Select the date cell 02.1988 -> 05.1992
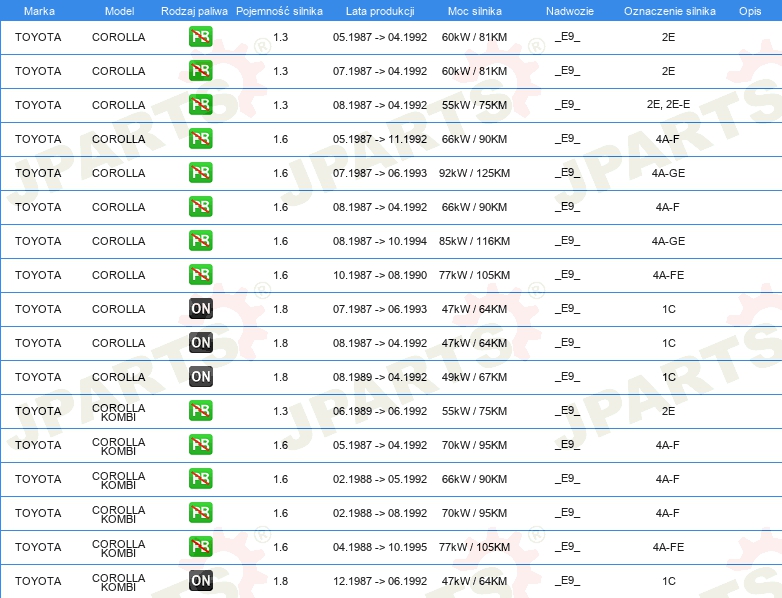The image size is (782, 598). [x=380, y=479]
